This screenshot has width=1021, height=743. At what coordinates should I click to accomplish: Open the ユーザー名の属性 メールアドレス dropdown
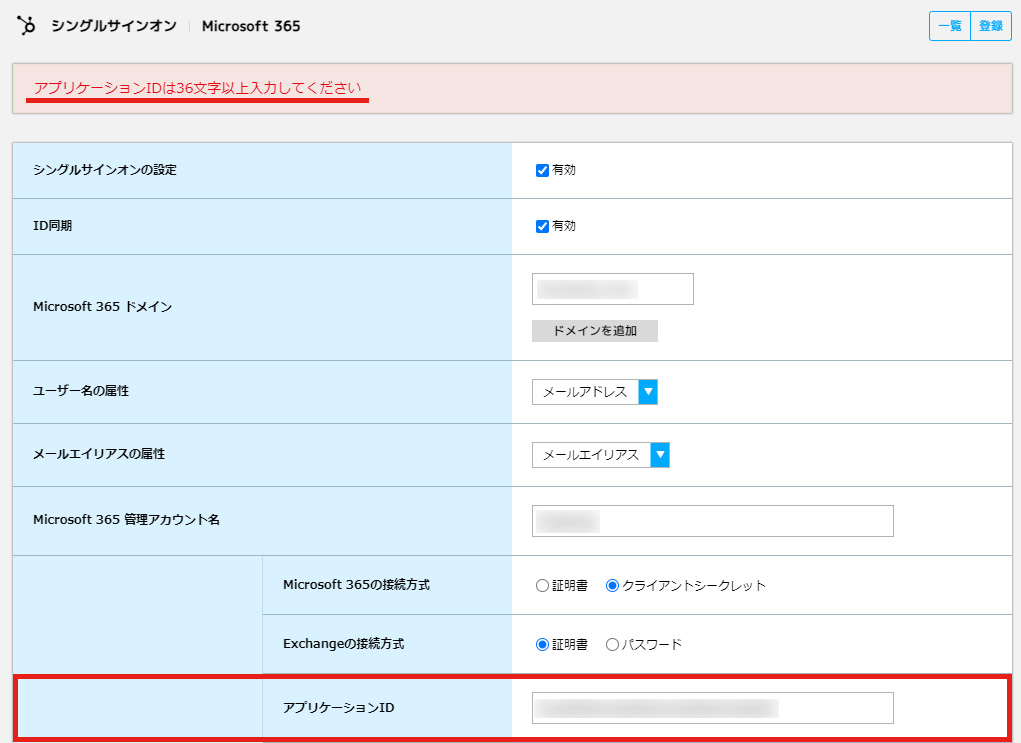pyautogui.click(x=594, y=392)
